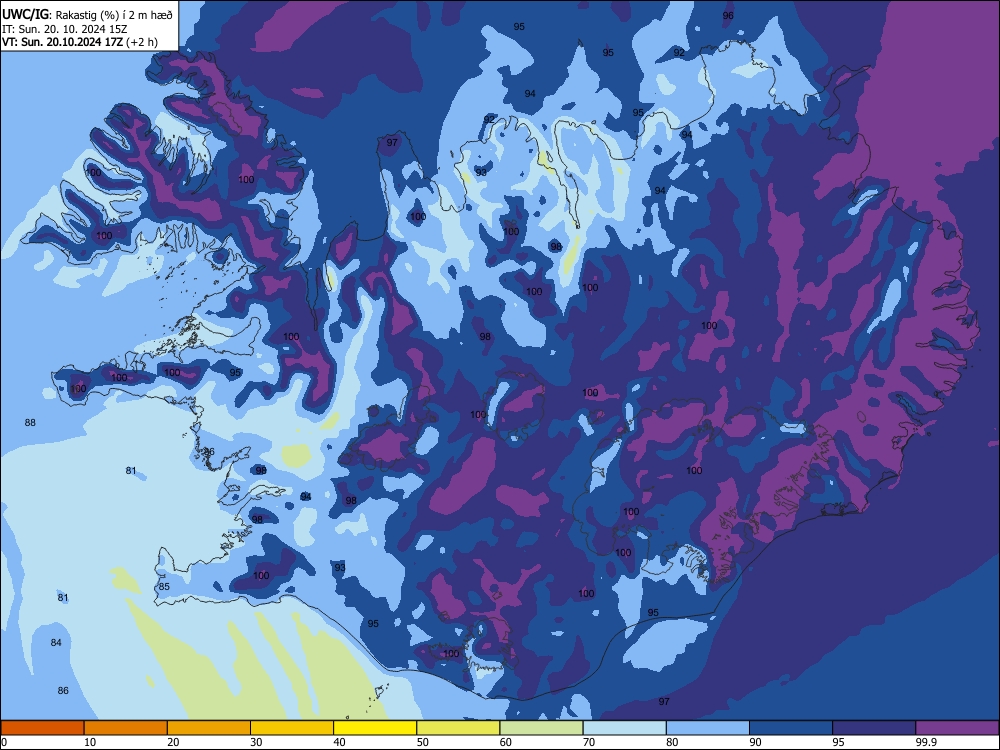The width and height of the screenshot is (1000, 750).
Task: Click the '85' humidity value on the map
Action: [164, 586]
